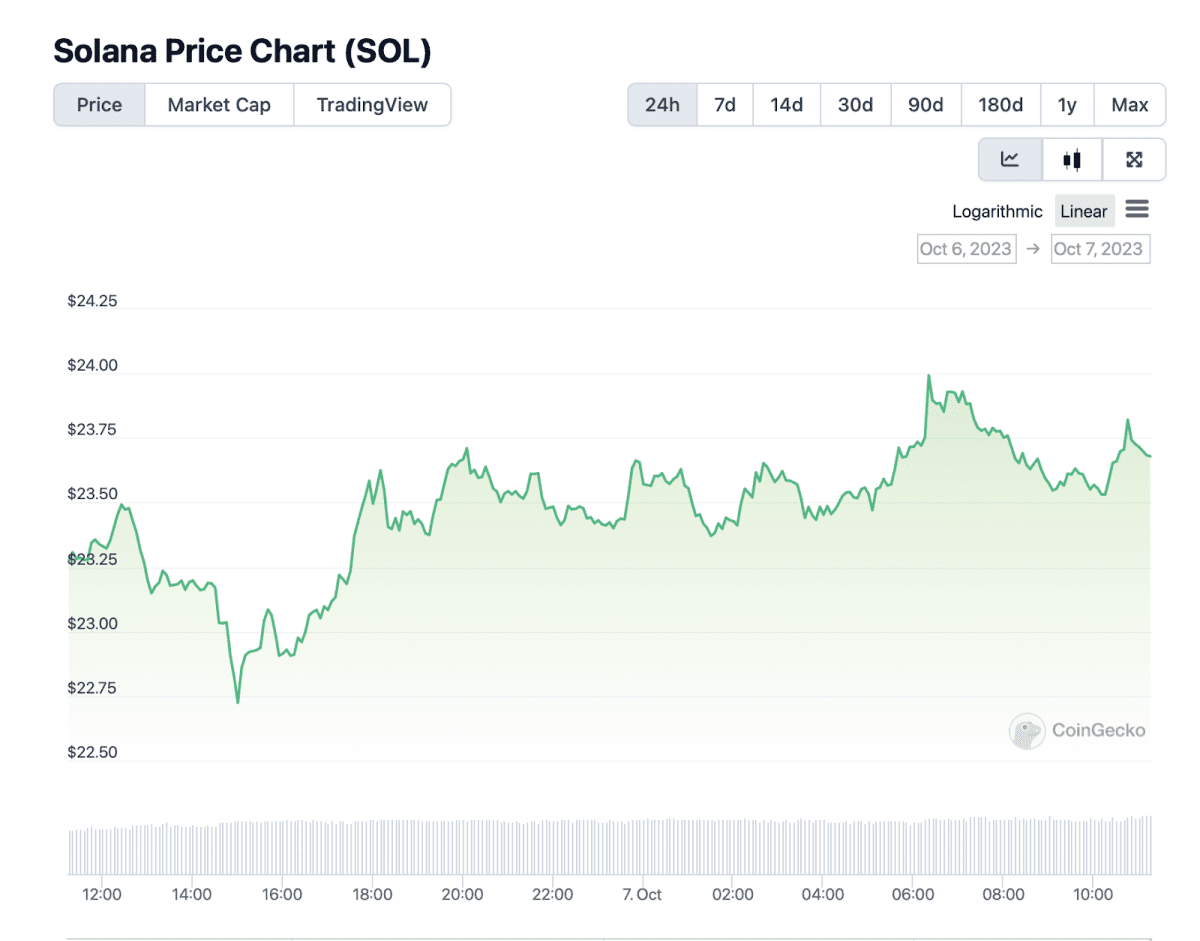This screenshot has height=941, width=1200.
Task: Open the hamburger chart options menu
Action: [x=1137, y=210]
